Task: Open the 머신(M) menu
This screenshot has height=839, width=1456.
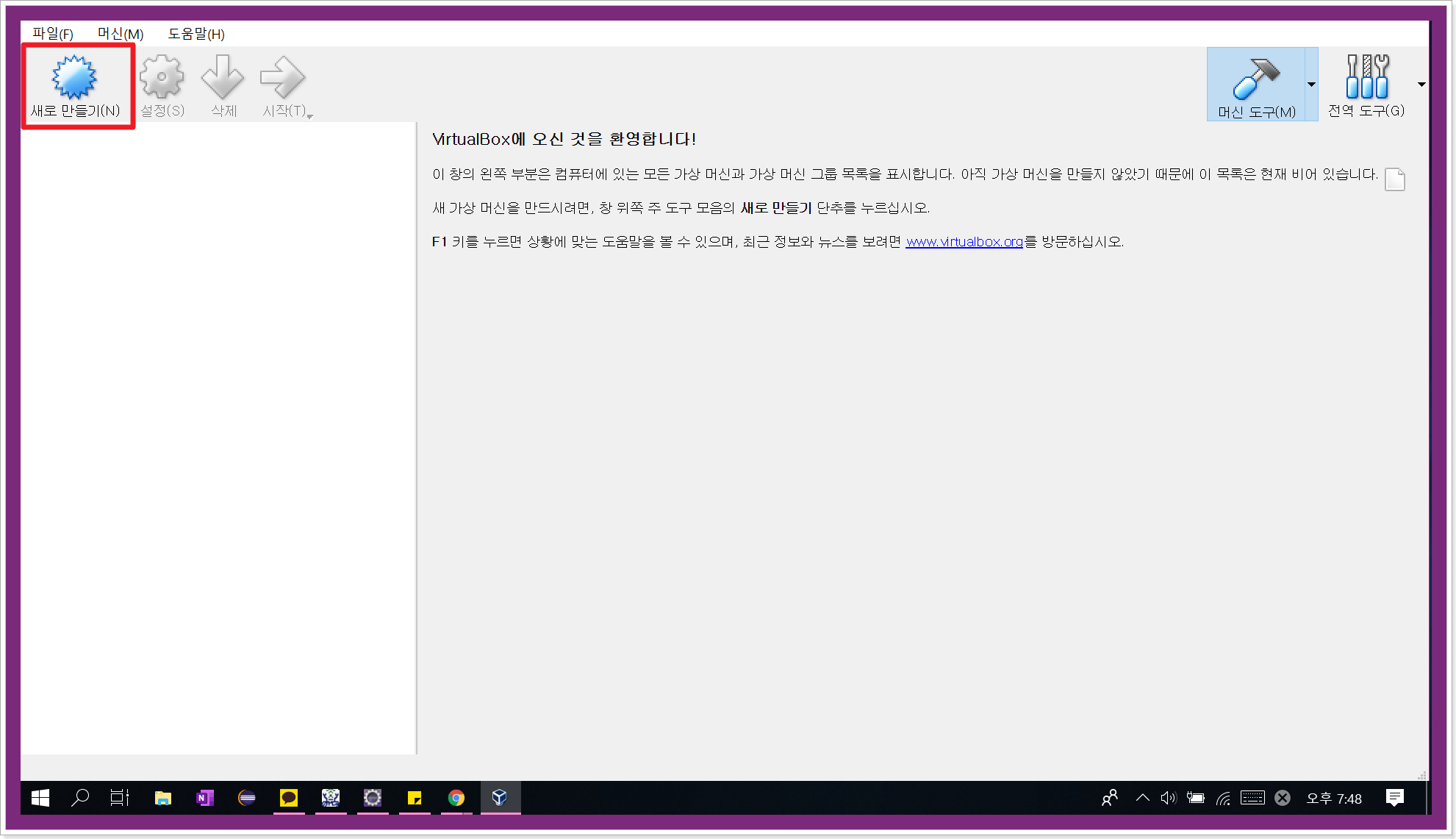Action: point(121,34)
